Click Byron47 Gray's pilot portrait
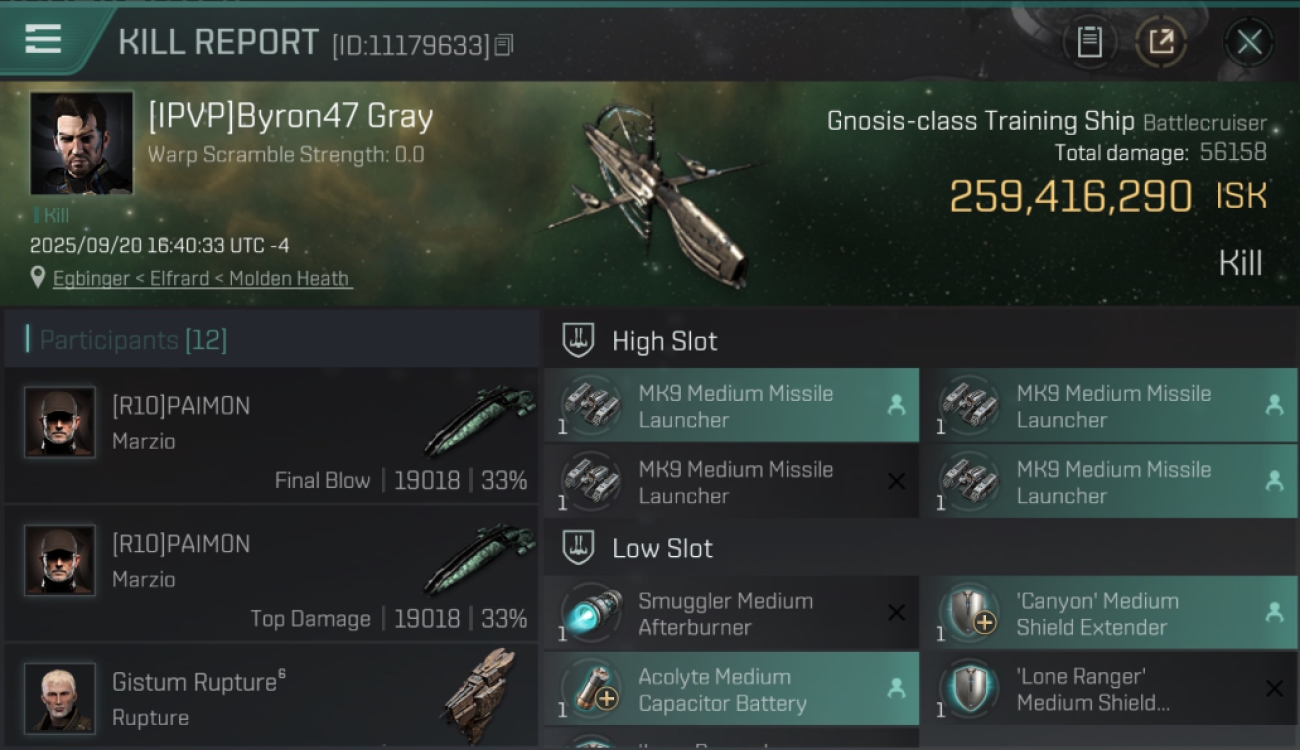 coord(81,143)
